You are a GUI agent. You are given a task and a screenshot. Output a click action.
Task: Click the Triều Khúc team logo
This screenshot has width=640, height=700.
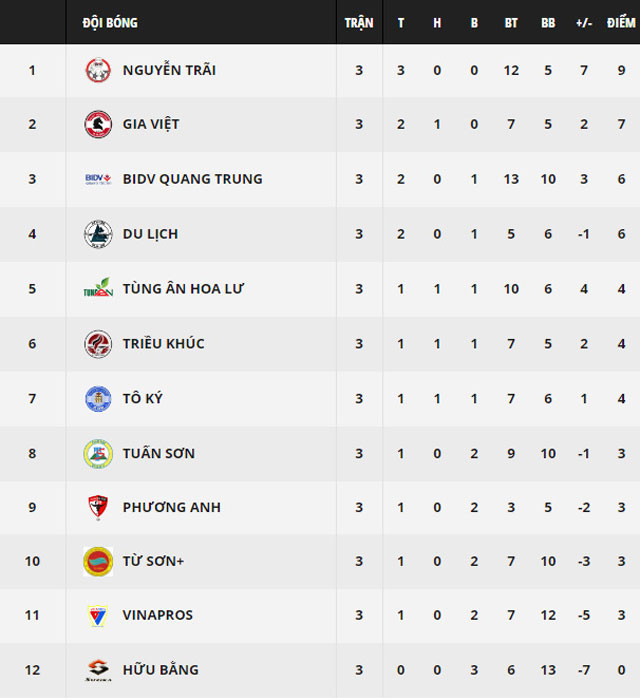click(97, 344)
